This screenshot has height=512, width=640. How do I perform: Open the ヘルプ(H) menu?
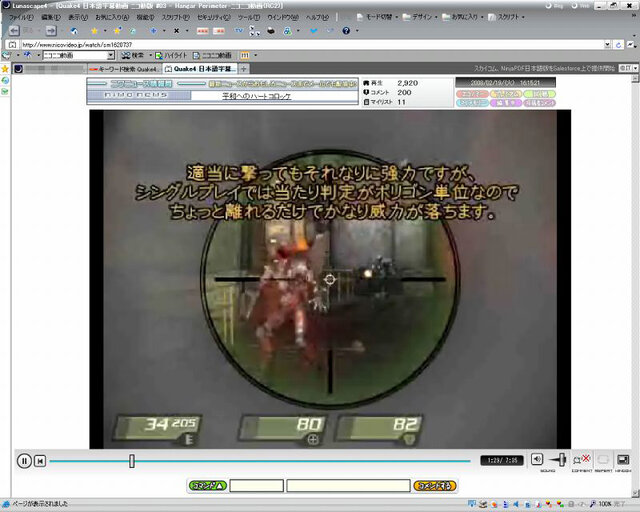(317, 17)
